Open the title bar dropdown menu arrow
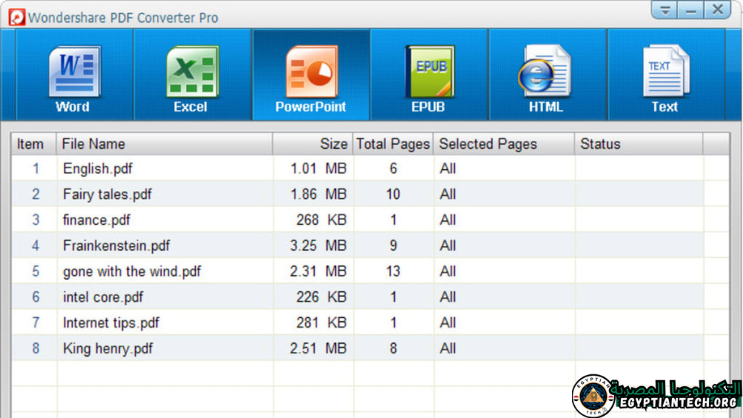Screen dimensions: 743x418 coord(664,11)
